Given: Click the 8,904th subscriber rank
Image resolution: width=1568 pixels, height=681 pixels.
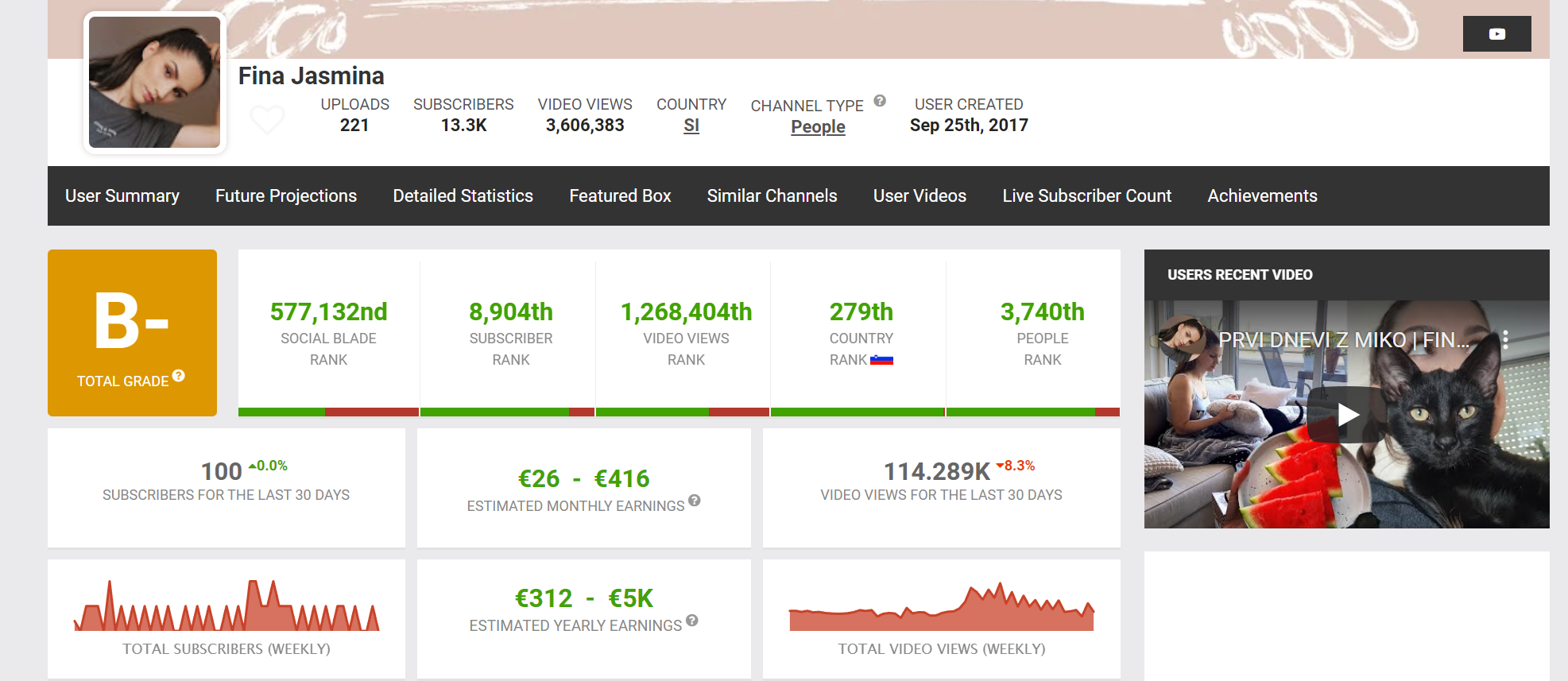Looking at the screenshot, I should tap(511, 311).
